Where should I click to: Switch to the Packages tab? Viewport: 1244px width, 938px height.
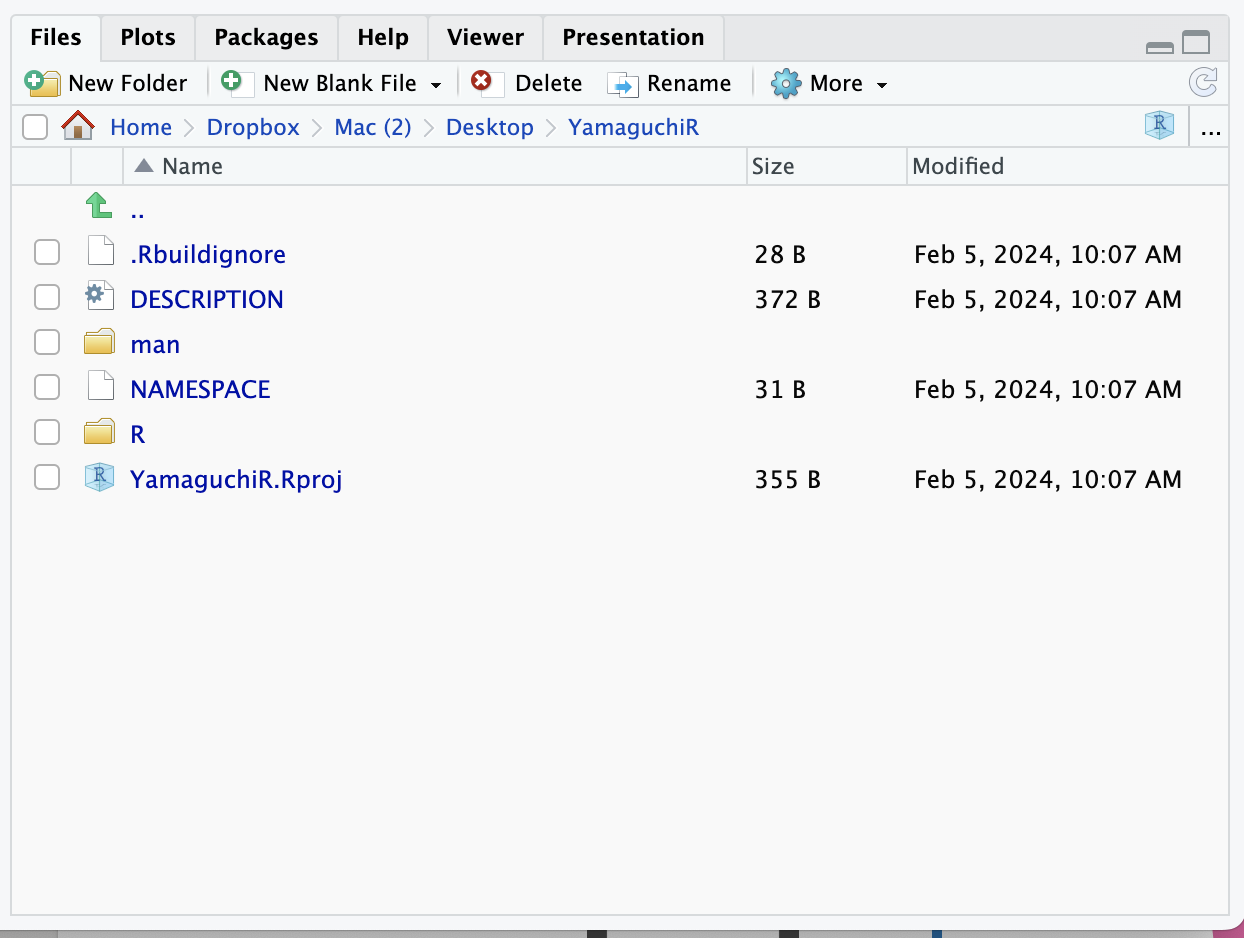266,38
